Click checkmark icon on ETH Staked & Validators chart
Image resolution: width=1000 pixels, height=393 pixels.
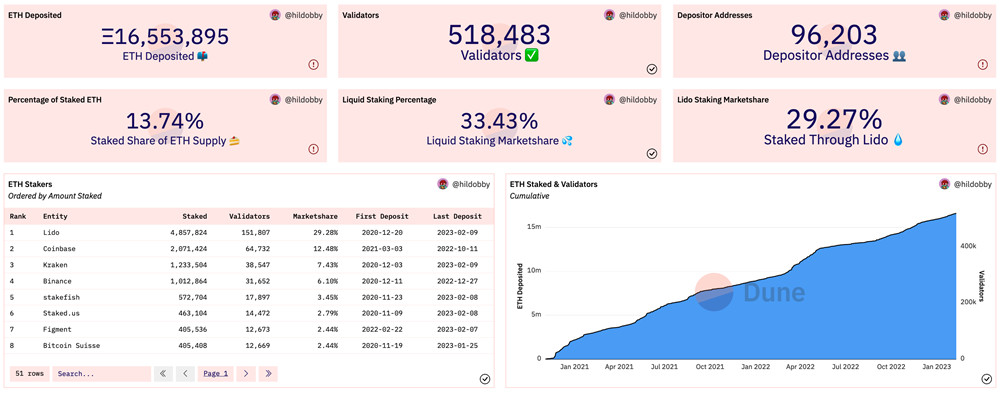tap(986, 379)
